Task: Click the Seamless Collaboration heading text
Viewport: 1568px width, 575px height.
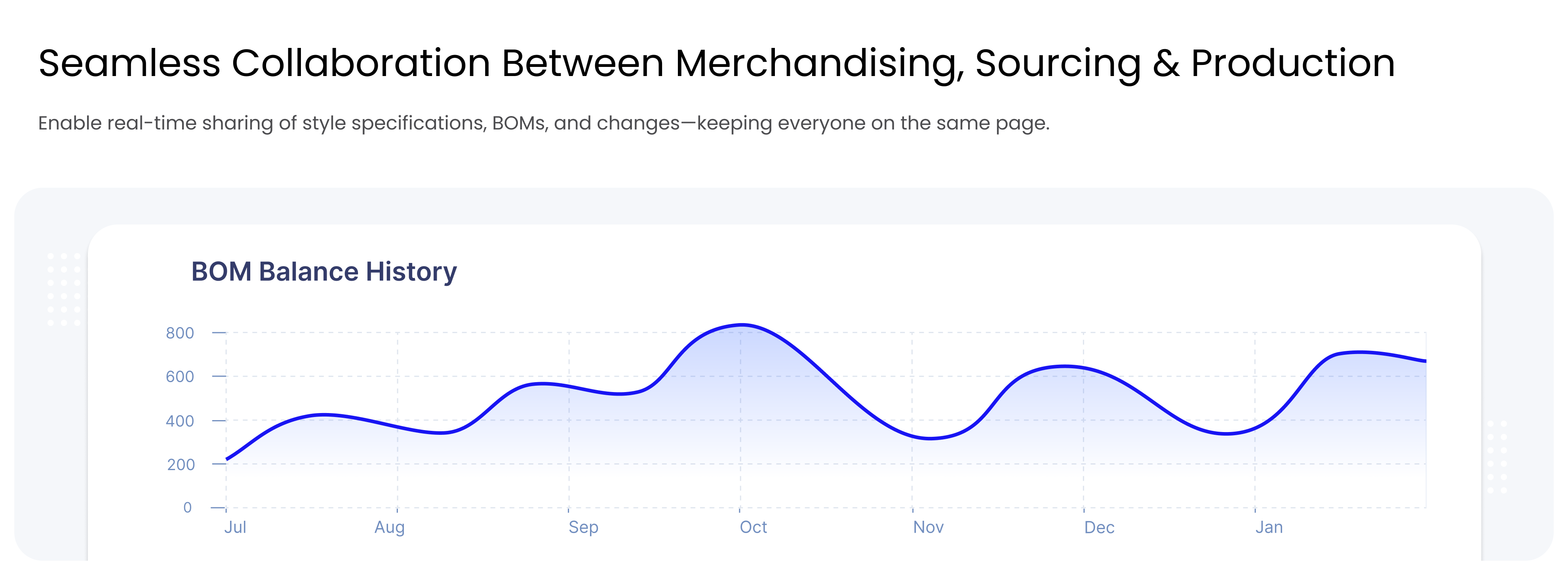Action: coord(716,63)
